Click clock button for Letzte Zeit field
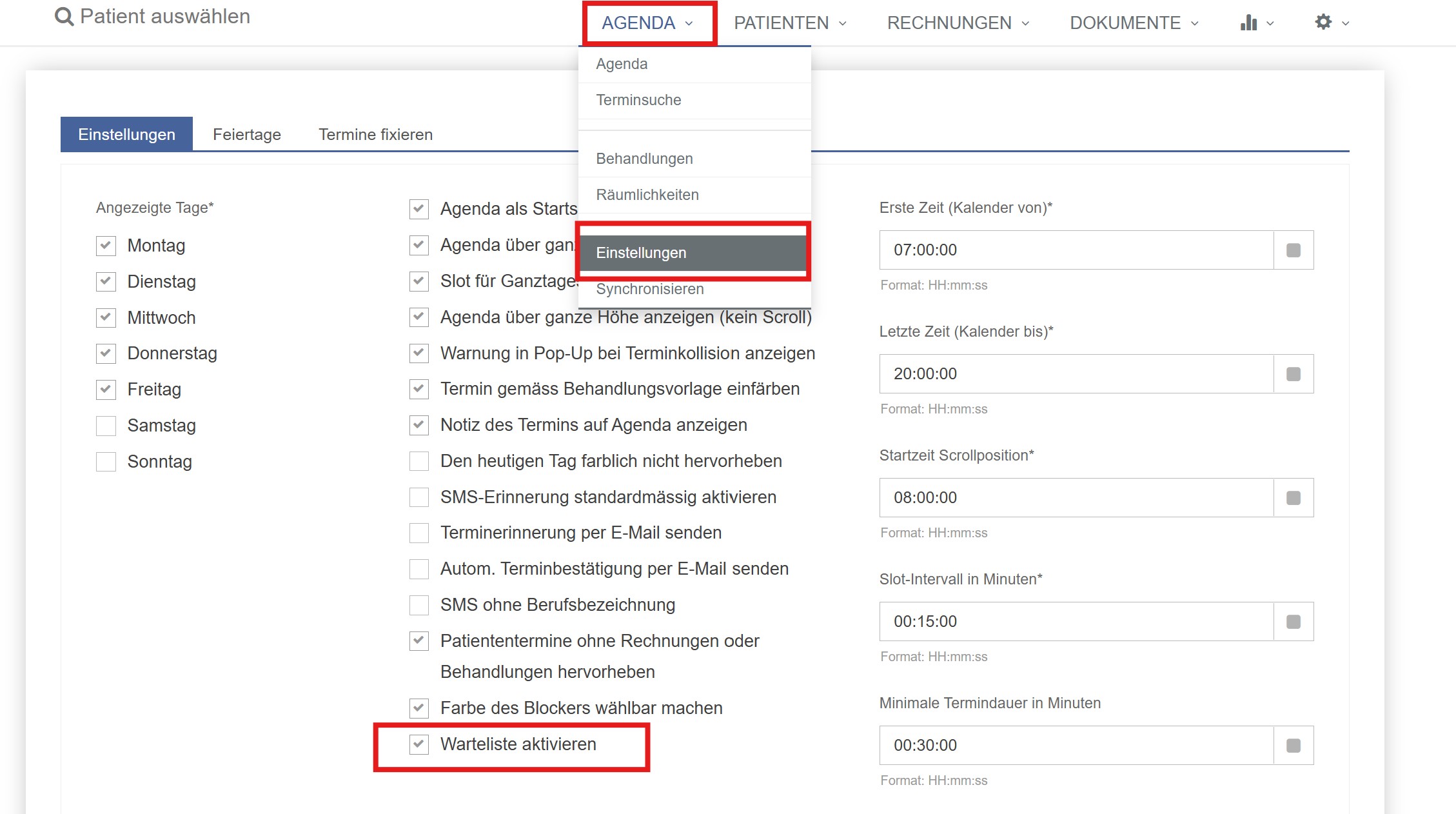The image size is (1456, 814). tap(1294, 374)
